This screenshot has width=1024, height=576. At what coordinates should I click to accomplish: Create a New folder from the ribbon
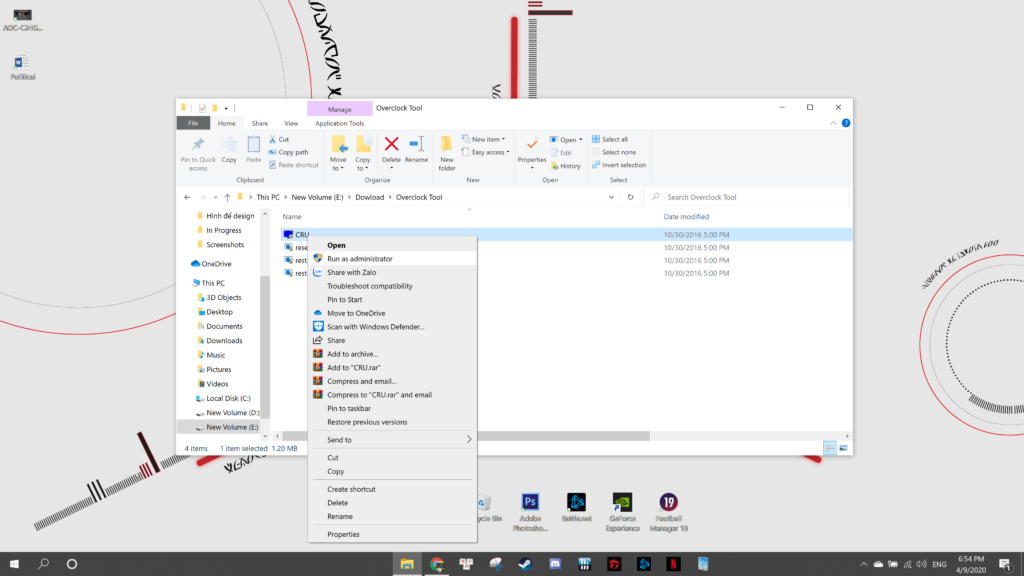(x=447, y=153)
